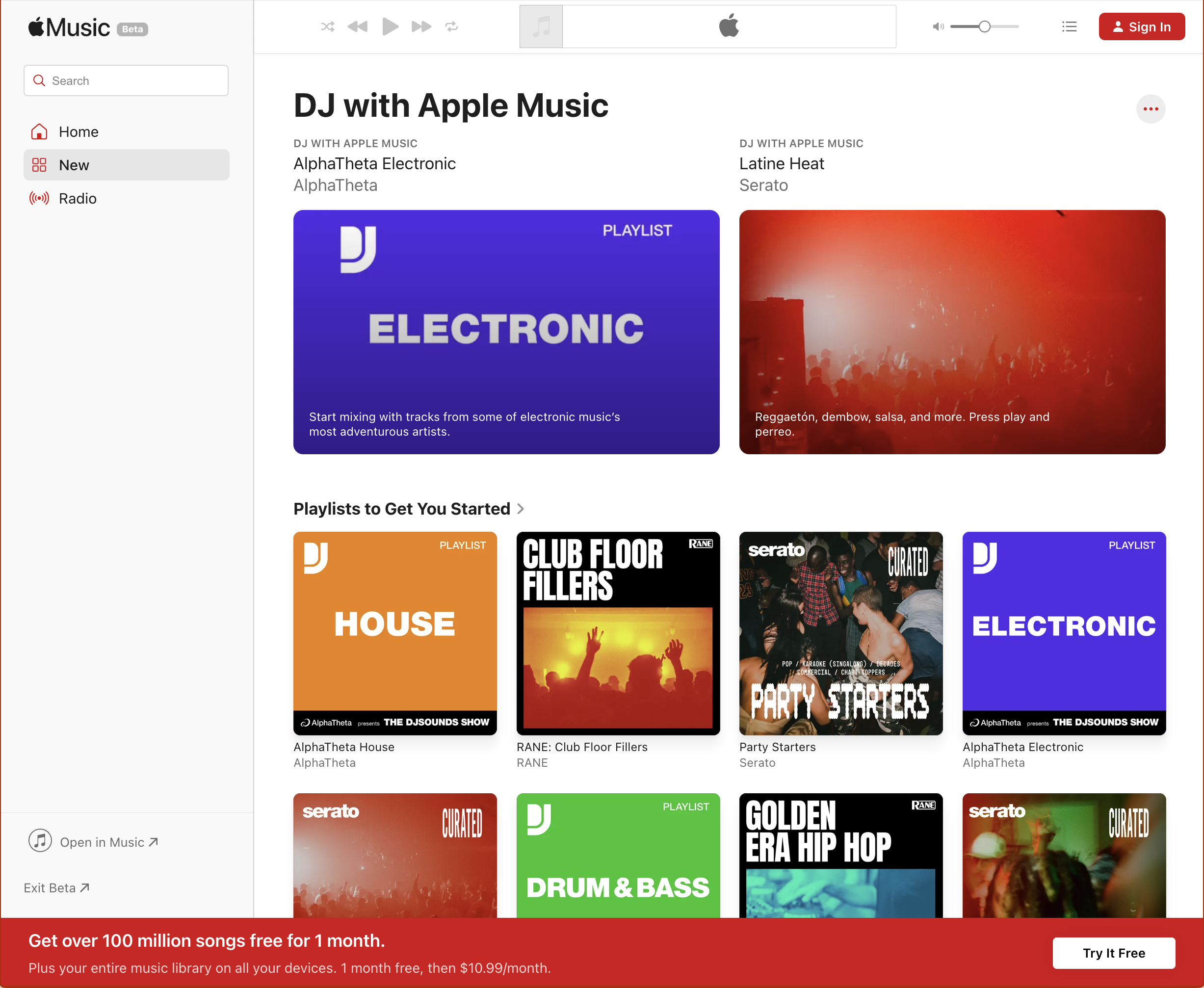This screenshot has height=988, width=1204.
Task: Open AlphaTheta House playlist cover
Action: click(x=395, y=633)
